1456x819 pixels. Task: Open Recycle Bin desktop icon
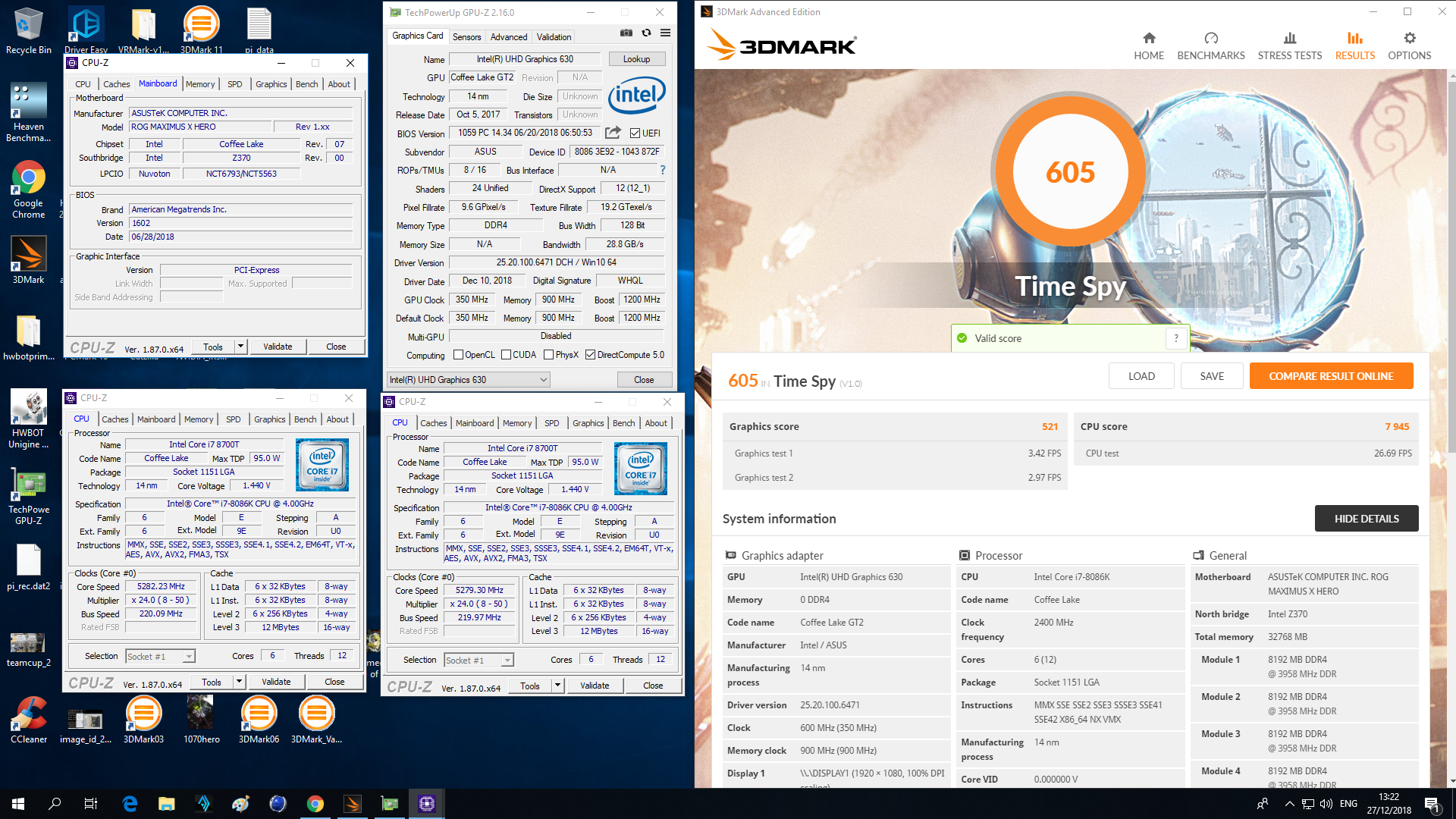point(29,31)
